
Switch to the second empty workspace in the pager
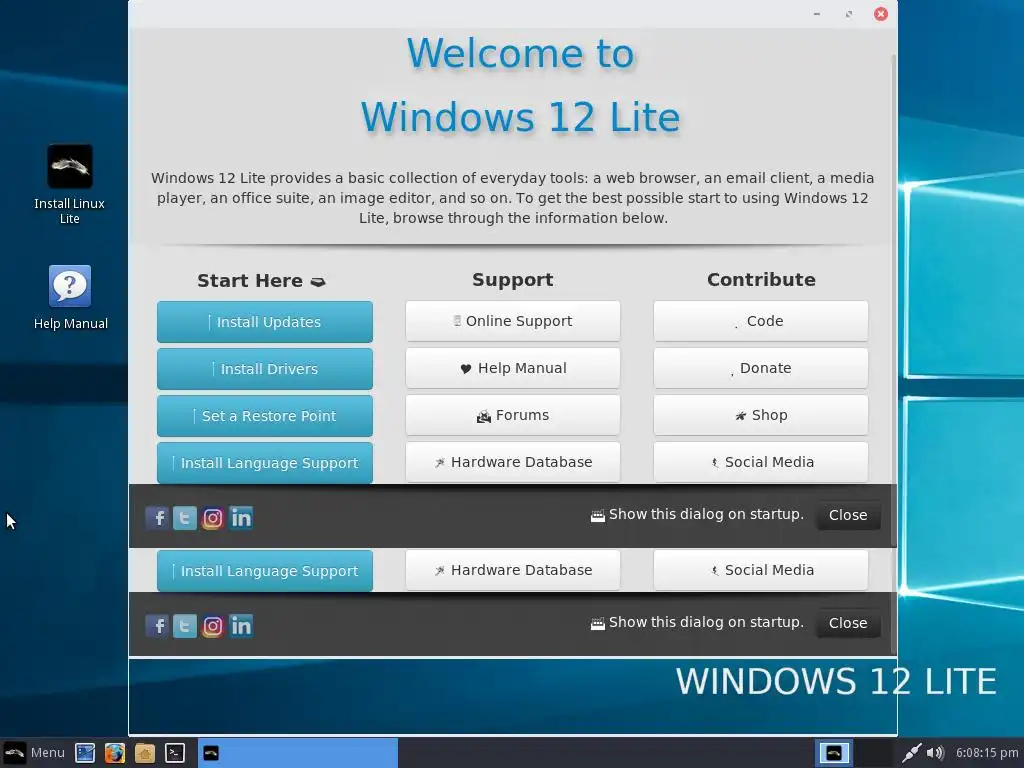(x=874, y=753)
